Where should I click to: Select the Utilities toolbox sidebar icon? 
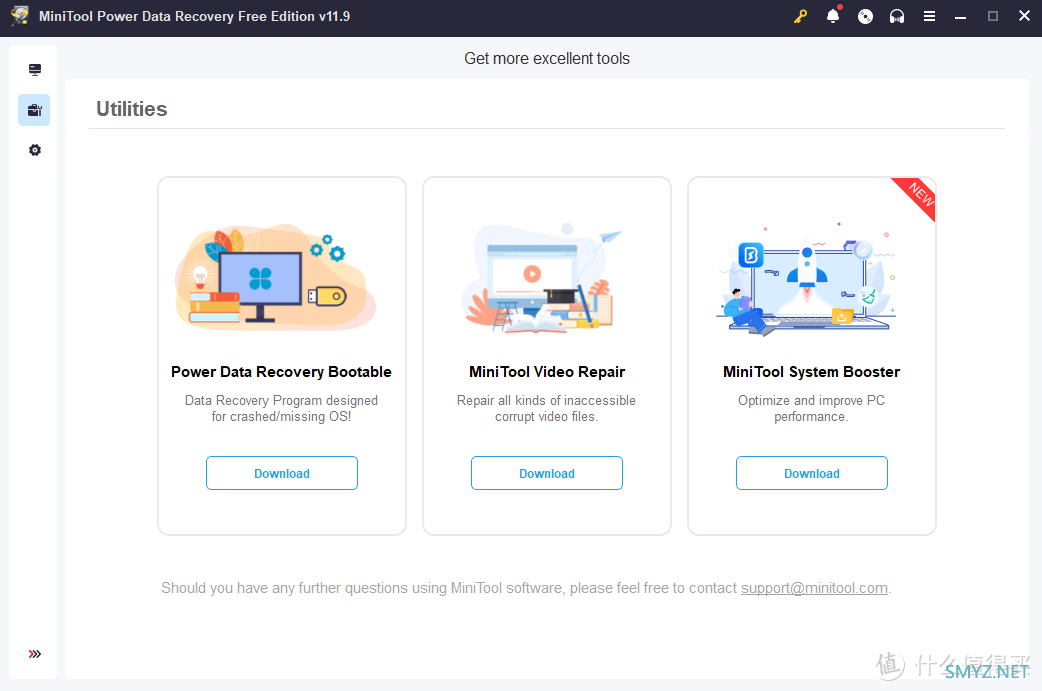click(x=35, y=110)
